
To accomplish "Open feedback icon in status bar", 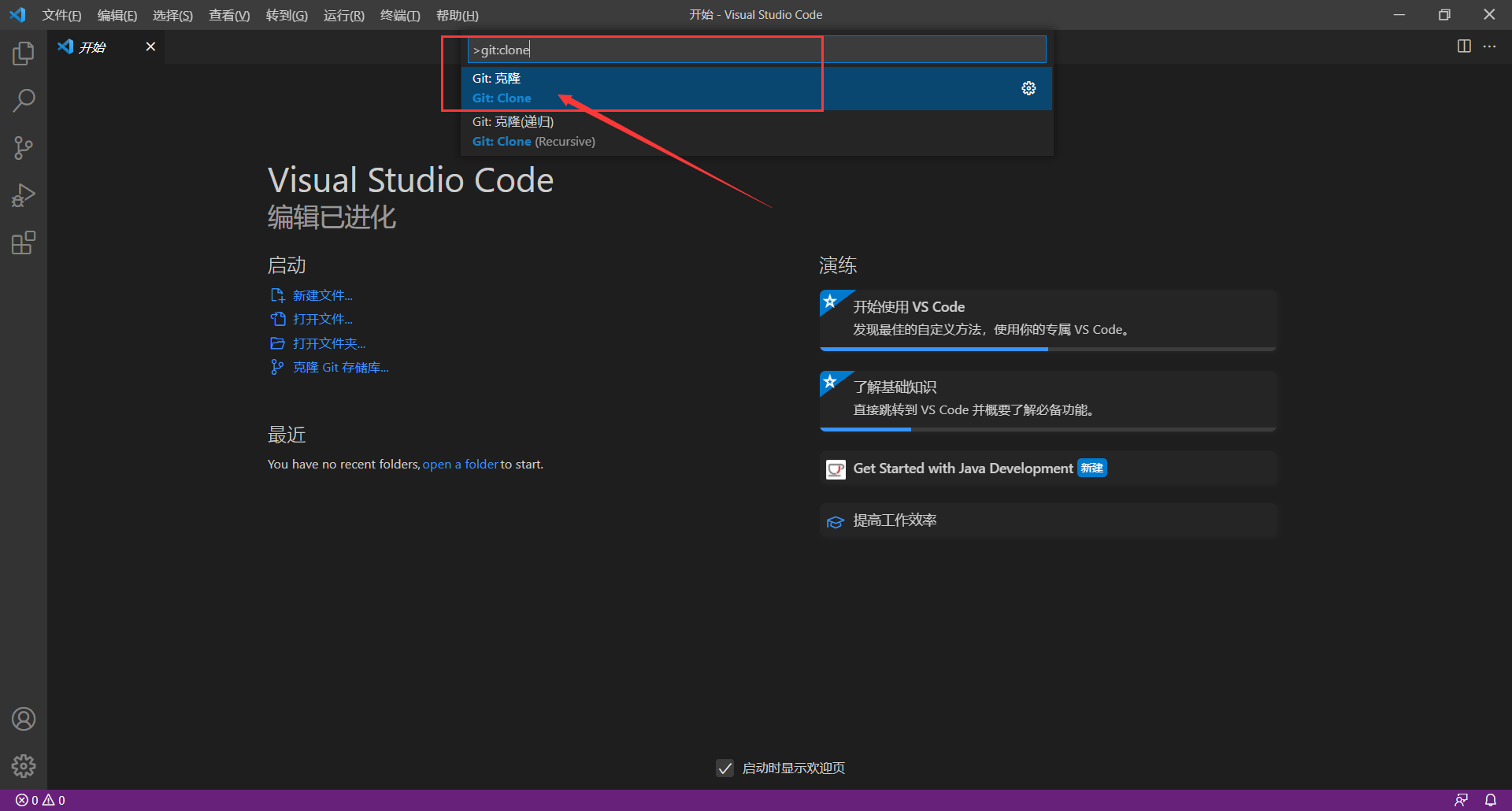I will (1461, 800).
